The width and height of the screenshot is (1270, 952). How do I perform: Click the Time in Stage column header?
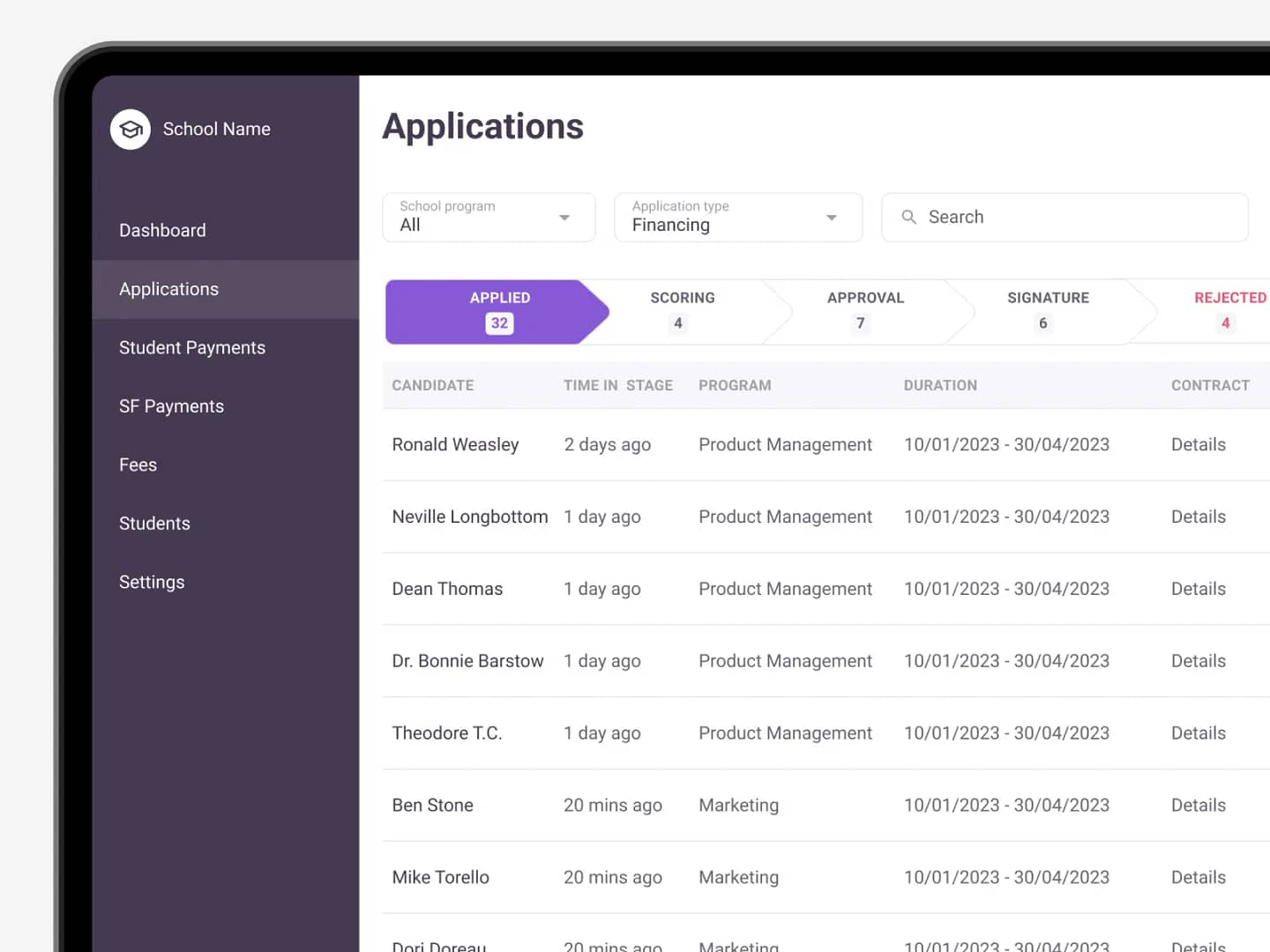(617, 385)
